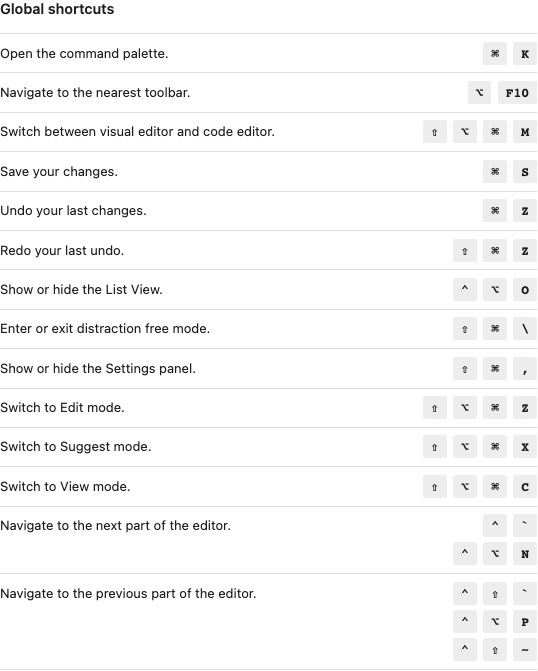Screen dimensions: 538x671
Task: Click the Option key beside F10
Action: point(480,92)
